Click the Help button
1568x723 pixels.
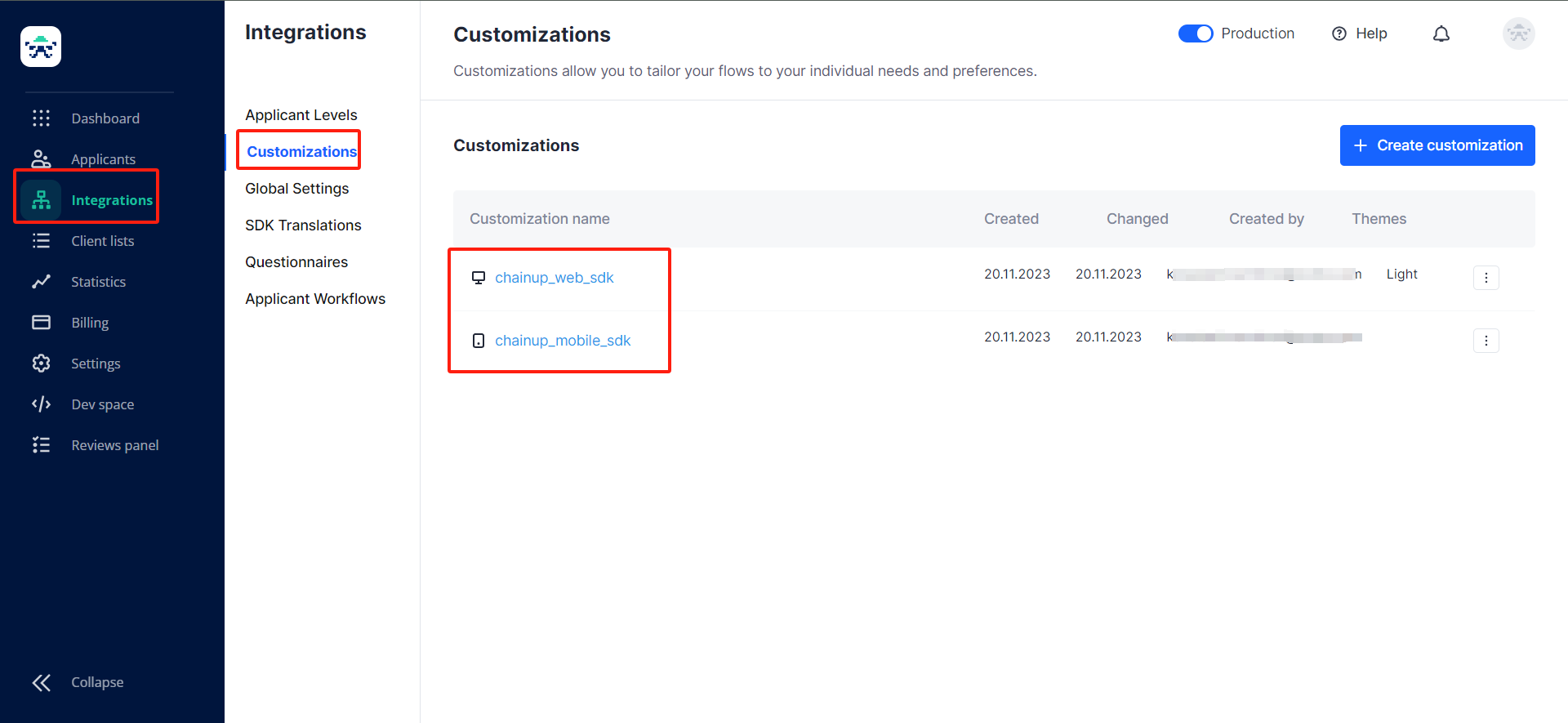pos(1360,33)
